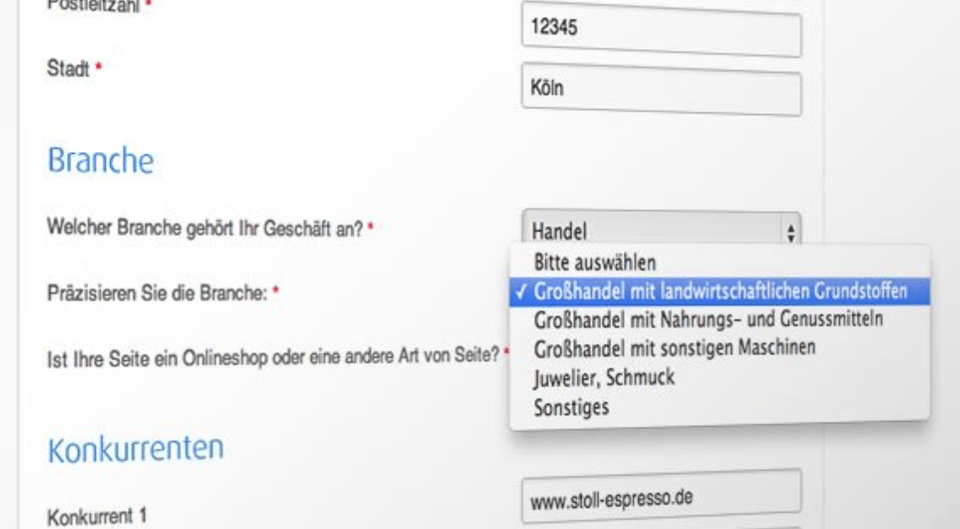Click the 'Branche' section heading

(100, 161)
